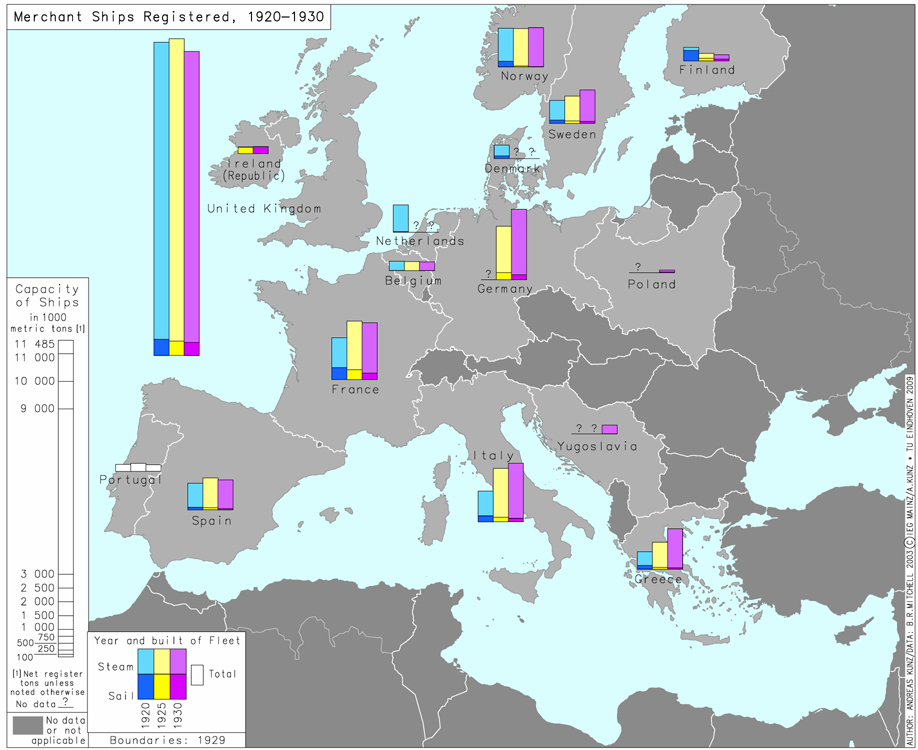The height and width of the screenshot is (750, 918).
Task: Click the 10 000 mark on capacity scale
Action: click(34, 380)
